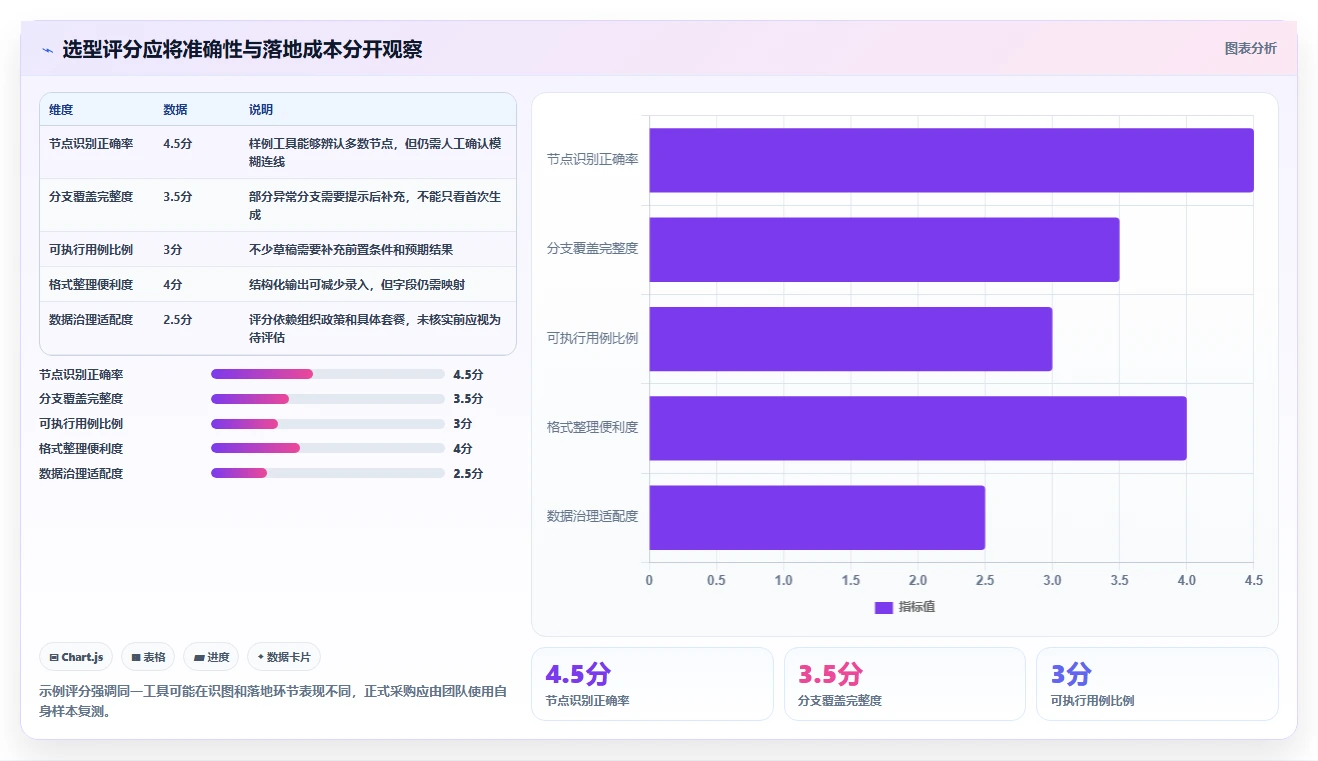Click the 4.5分 table cell

click(177, 143)
